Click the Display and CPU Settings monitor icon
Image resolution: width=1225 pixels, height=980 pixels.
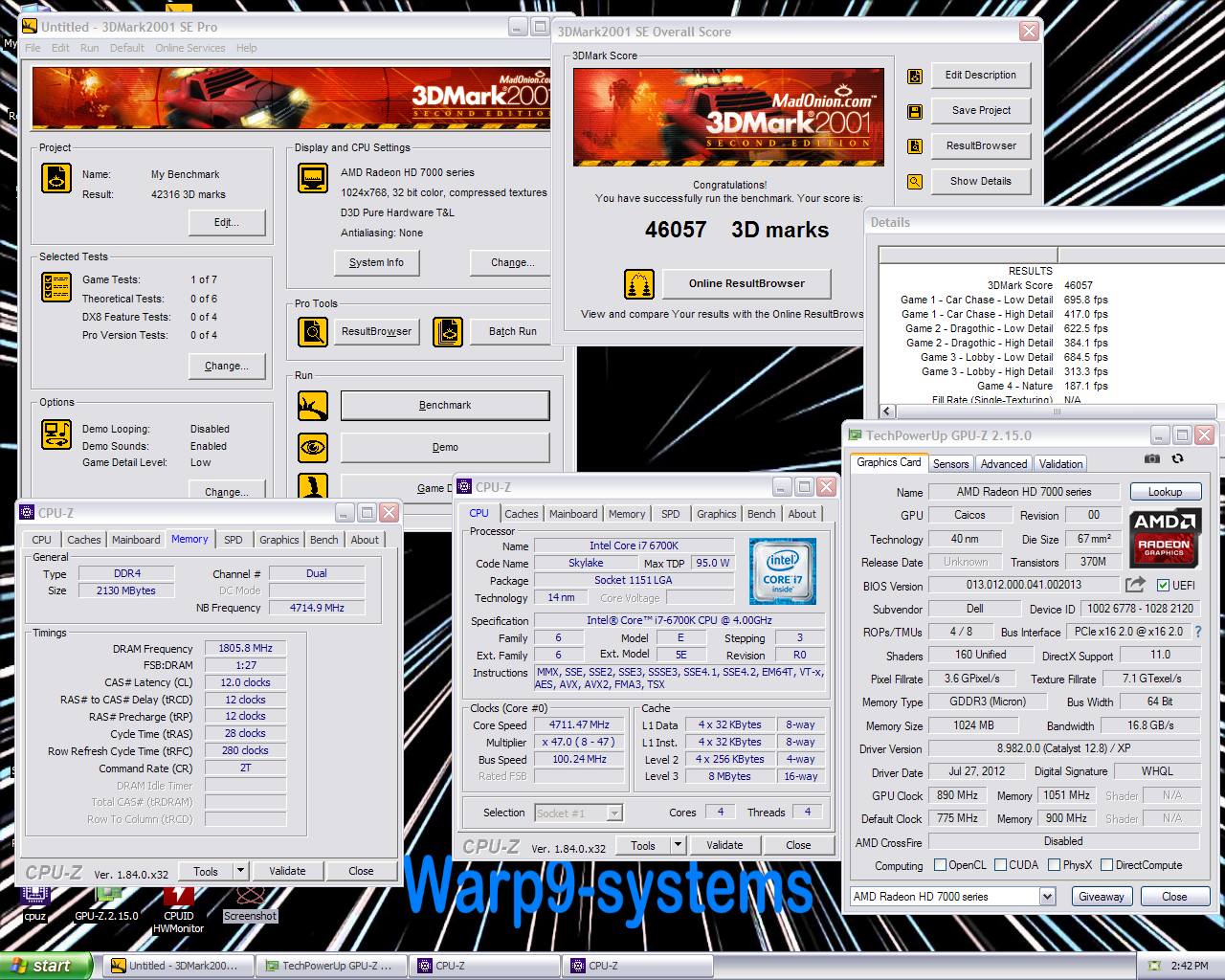coord(313,178)
